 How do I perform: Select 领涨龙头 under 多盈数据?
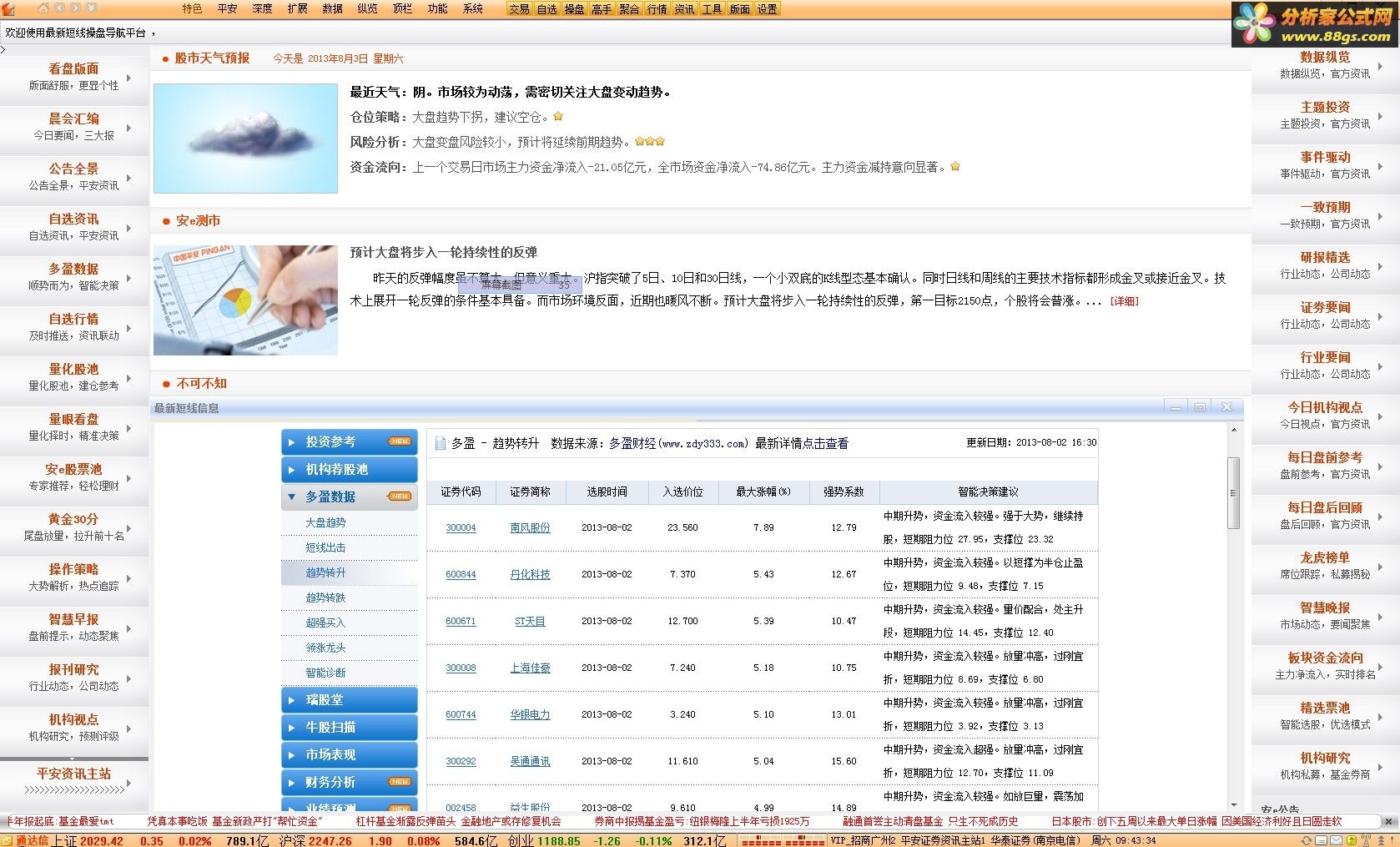coord(325,648)
